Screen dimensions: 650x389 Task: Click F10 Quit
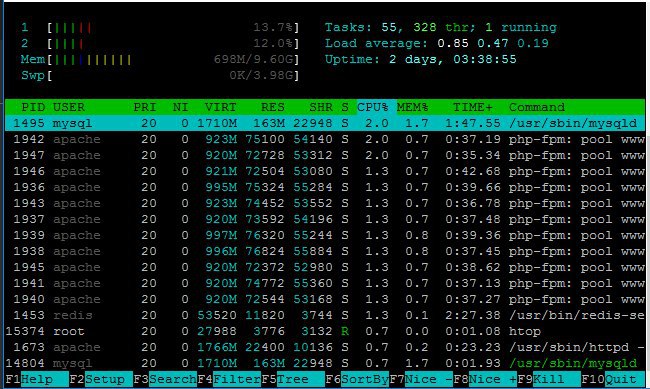click(613, 379)
